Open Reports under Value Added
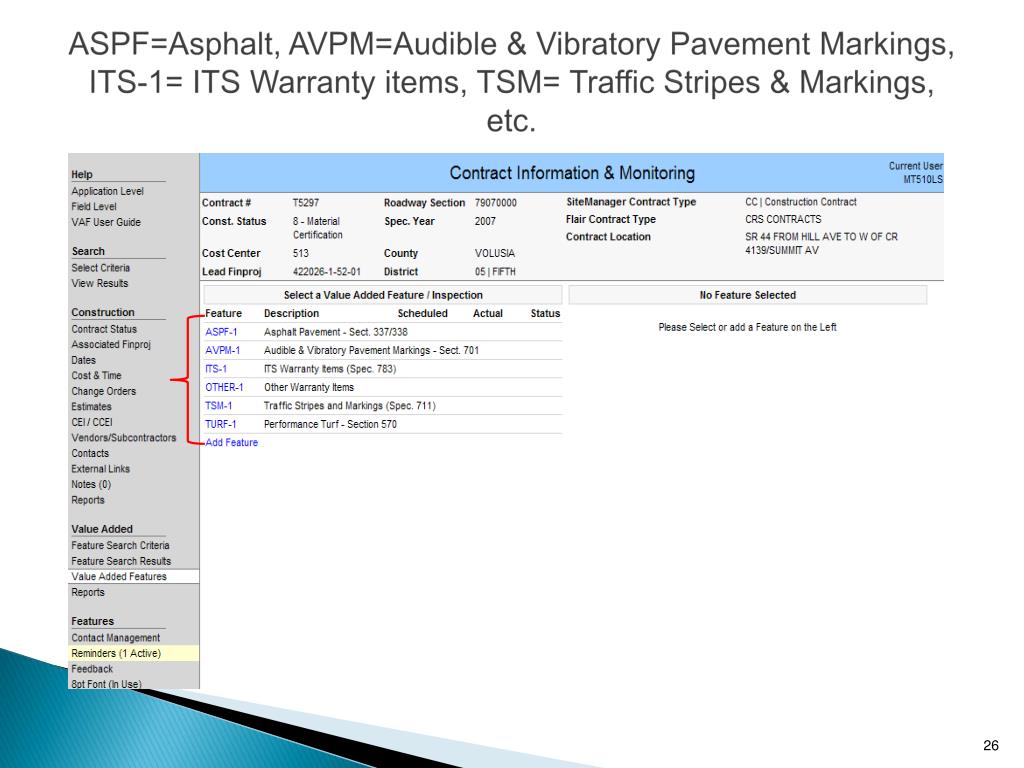Viewport: 1024px width, 768px height. tap(88, 592)
